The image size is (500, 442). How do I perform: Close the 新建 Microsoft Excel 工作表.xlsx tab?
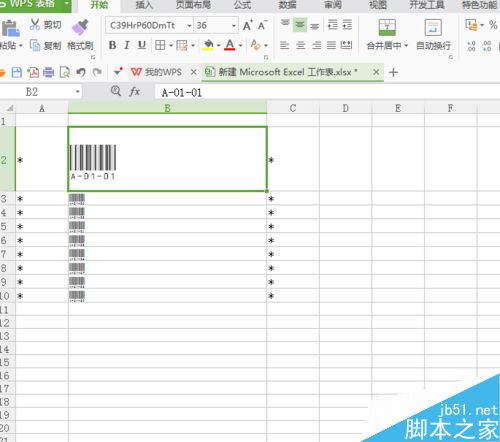376,72
